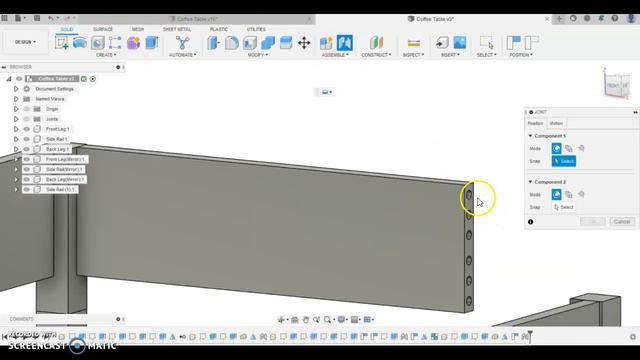
Task: Switch to the SURFACE tab
Action: (x=103, y=29)
